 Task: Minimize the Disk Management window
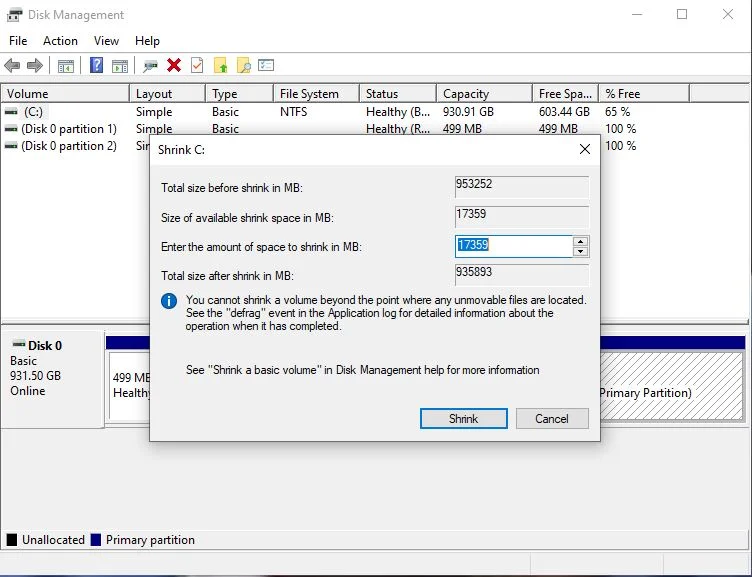(x=637, y=14)
